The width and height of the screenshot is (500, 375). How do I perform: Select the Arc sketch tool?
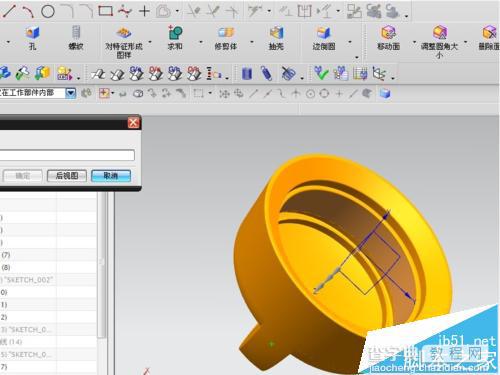pos(28,11)
